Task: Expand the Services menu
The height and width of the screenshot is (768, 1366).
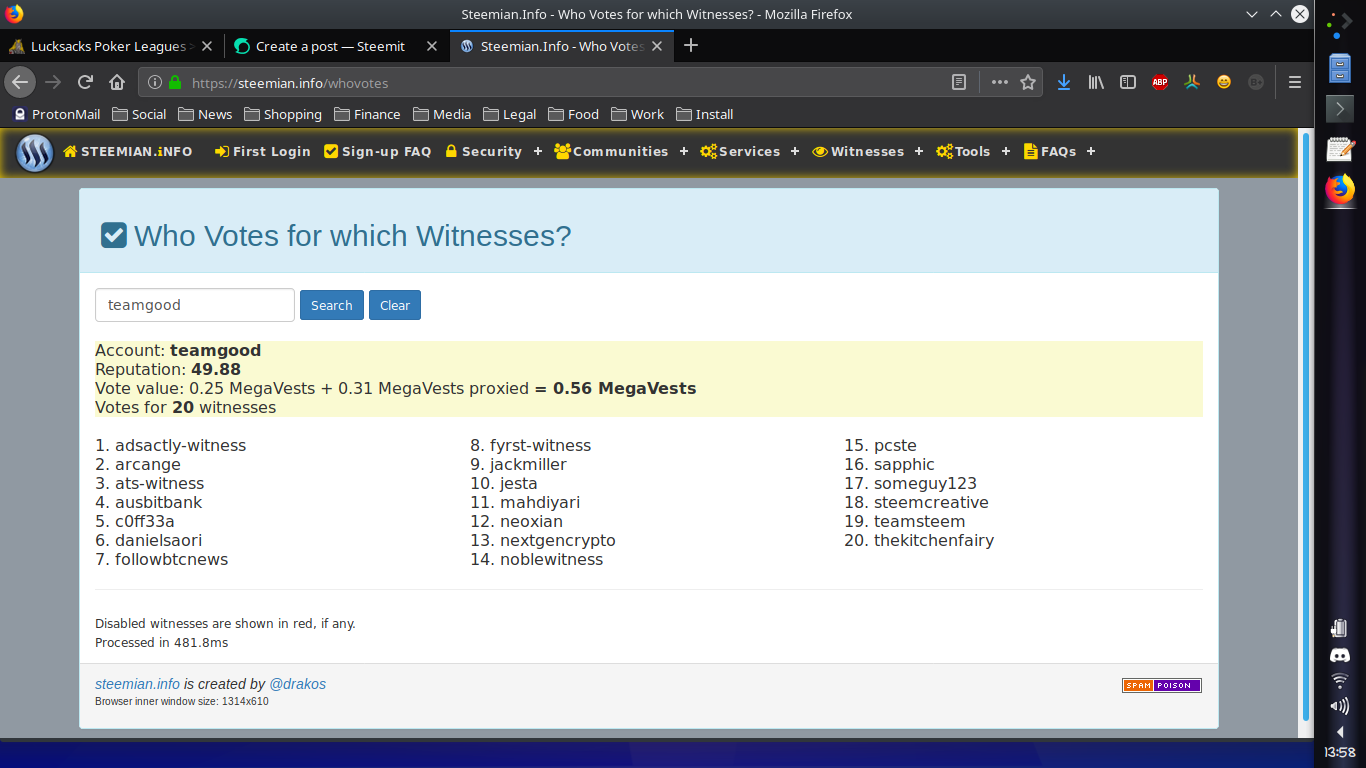Action: click(x=750, y=152)
